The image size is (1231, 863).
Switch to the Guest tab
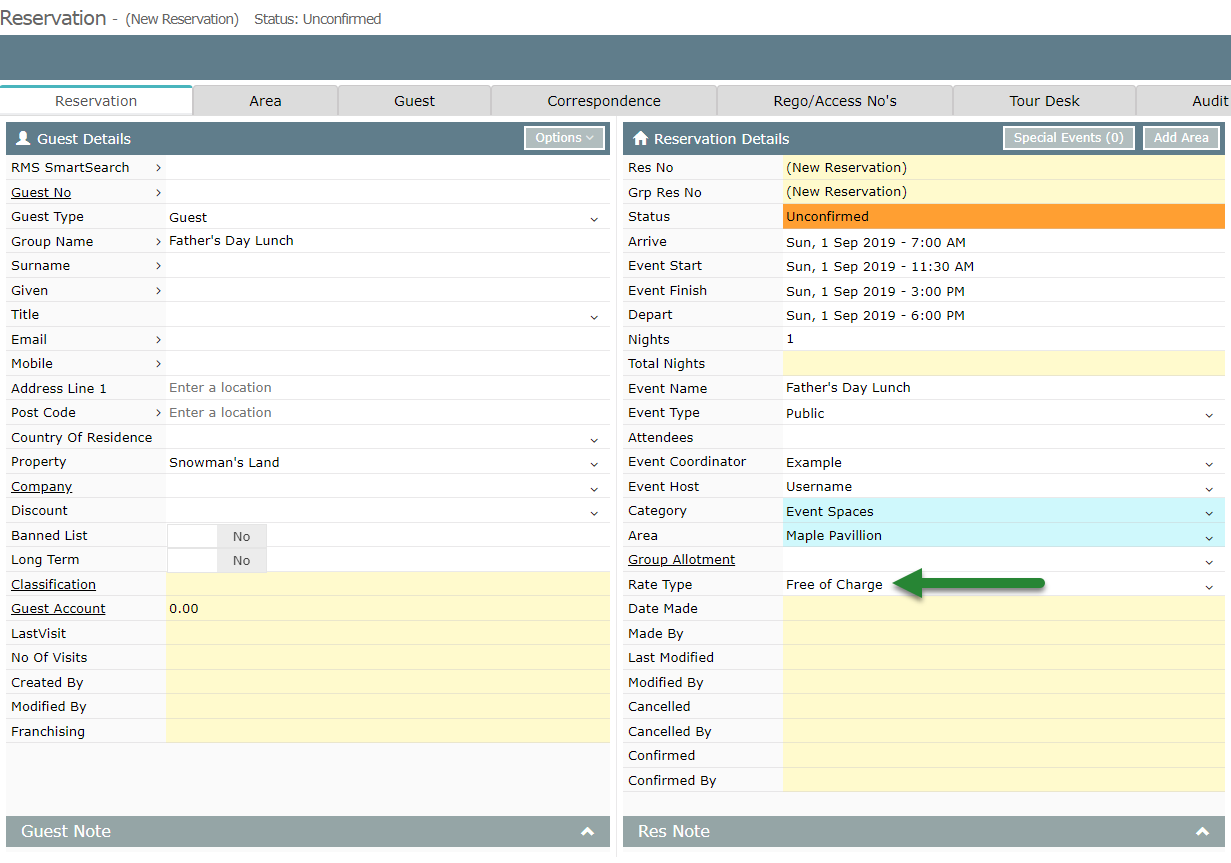click(414, 101)
